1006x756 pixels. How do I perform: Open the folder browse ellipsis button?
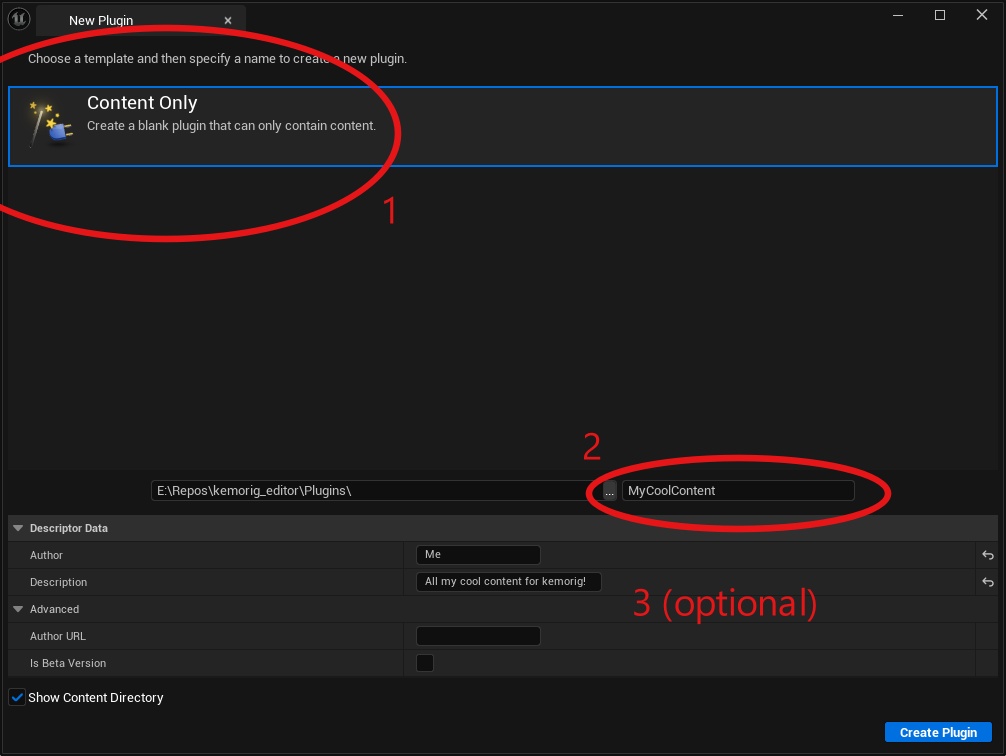coord(610,491)
